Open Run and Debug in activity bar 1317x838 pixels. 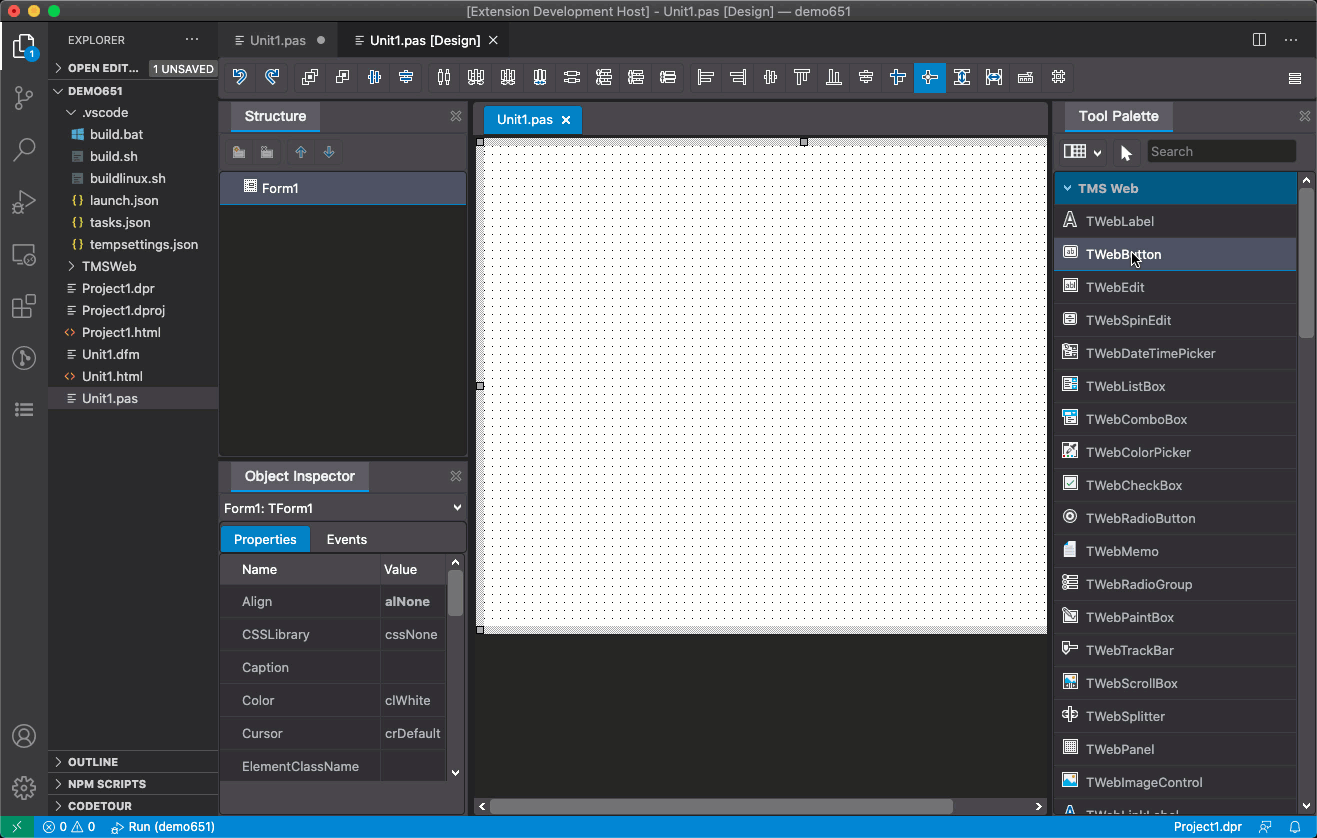point(24,203)
